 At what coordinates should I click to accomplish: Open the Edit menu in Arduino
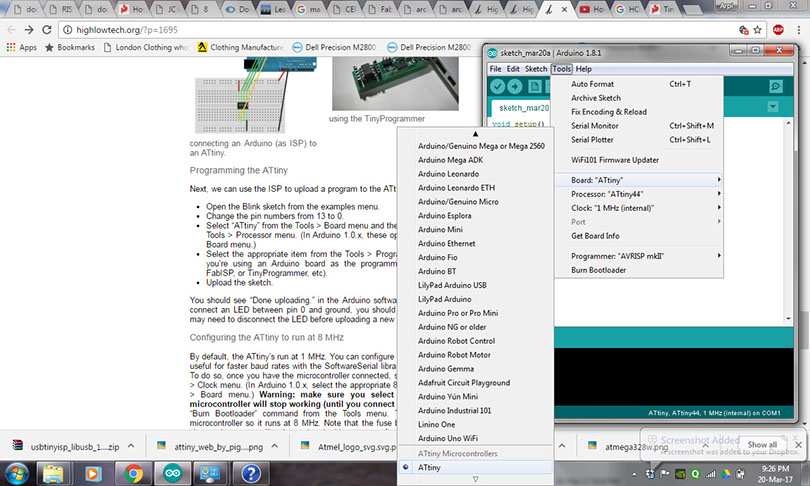(x=513, y=69)
